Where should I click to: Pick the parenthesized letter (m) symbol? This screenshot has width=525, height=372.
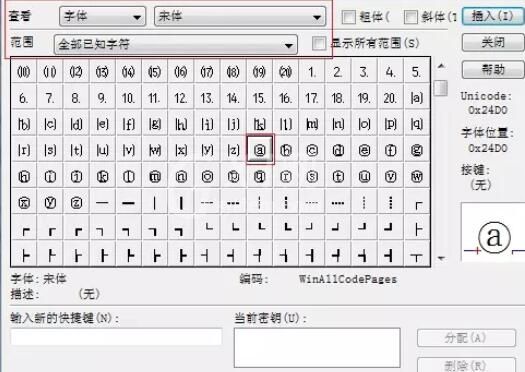(x=312, y=124)
